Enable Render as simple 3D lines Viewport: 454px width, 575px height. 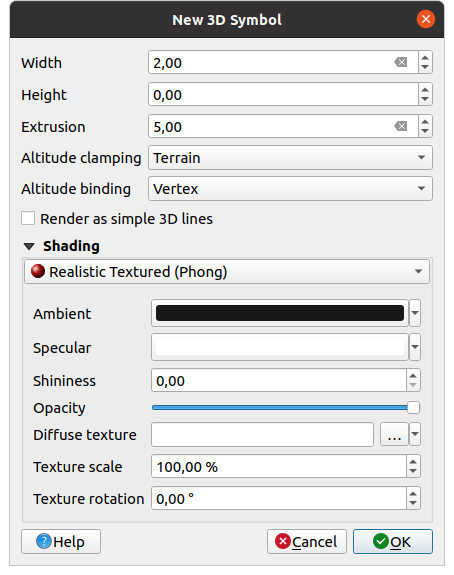click(28, 218)
